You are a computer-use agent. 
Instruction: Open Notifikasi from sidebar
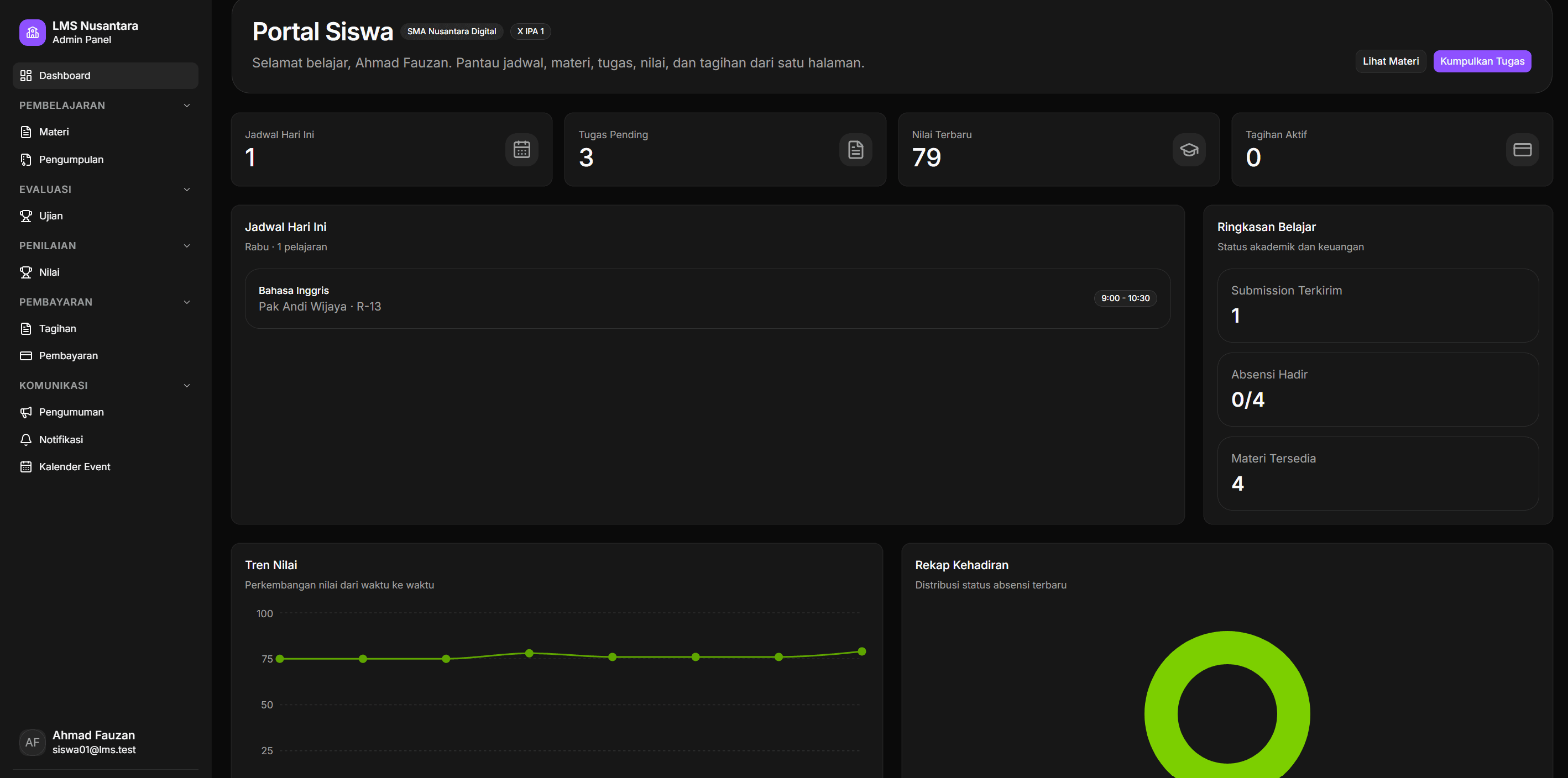105,439
